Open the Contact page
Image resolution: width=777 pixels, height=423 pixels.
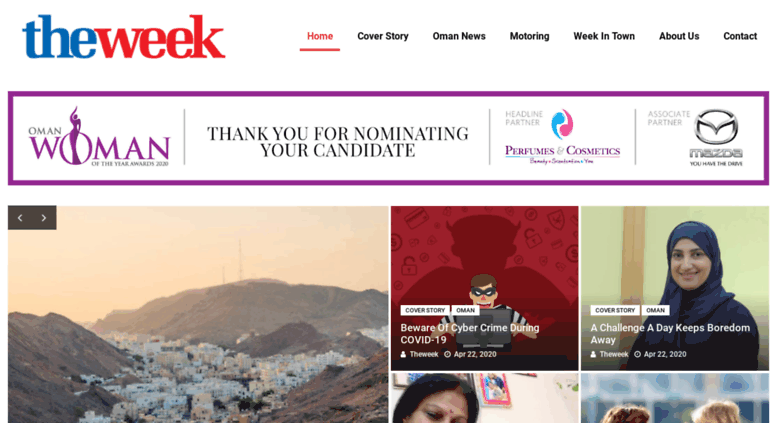pos(740,36)
